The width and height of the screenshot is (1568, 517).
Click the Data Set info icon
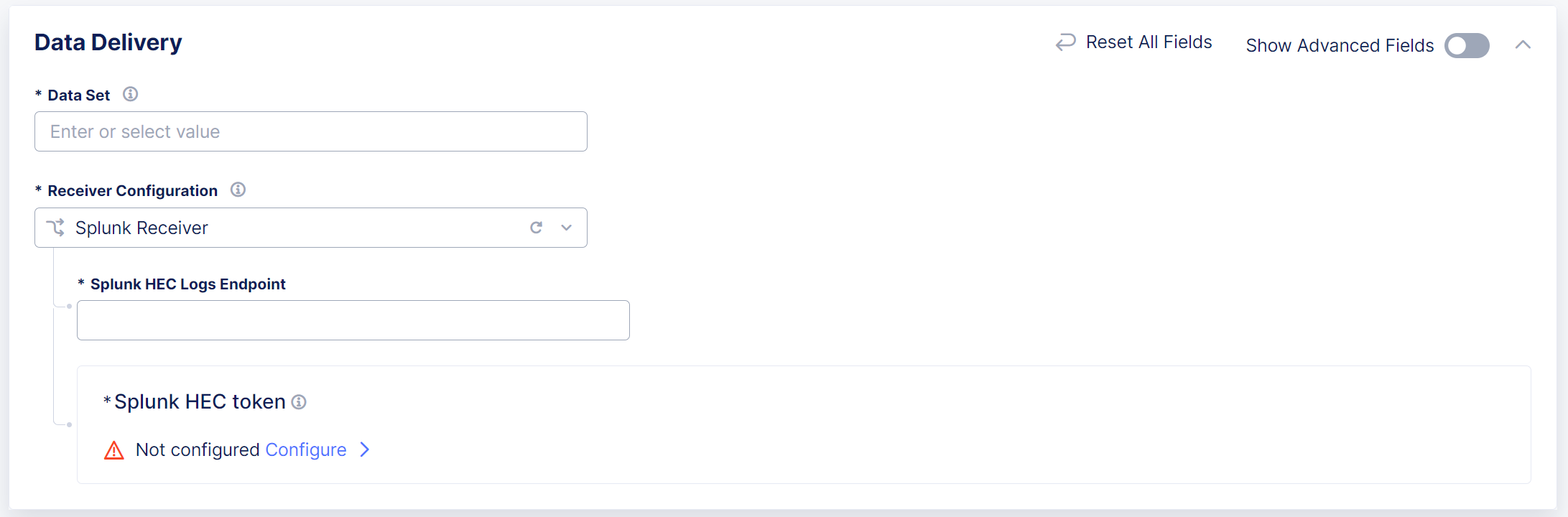[x=130, y=93]
